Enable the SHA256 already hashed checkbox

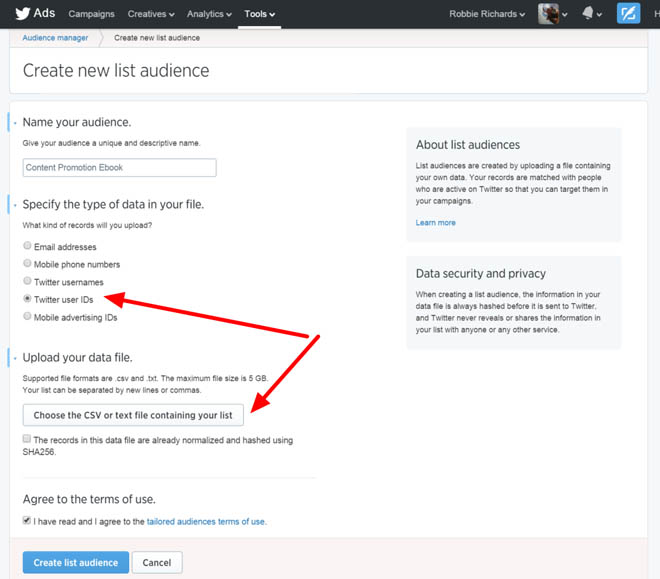(x=28, y=439)
